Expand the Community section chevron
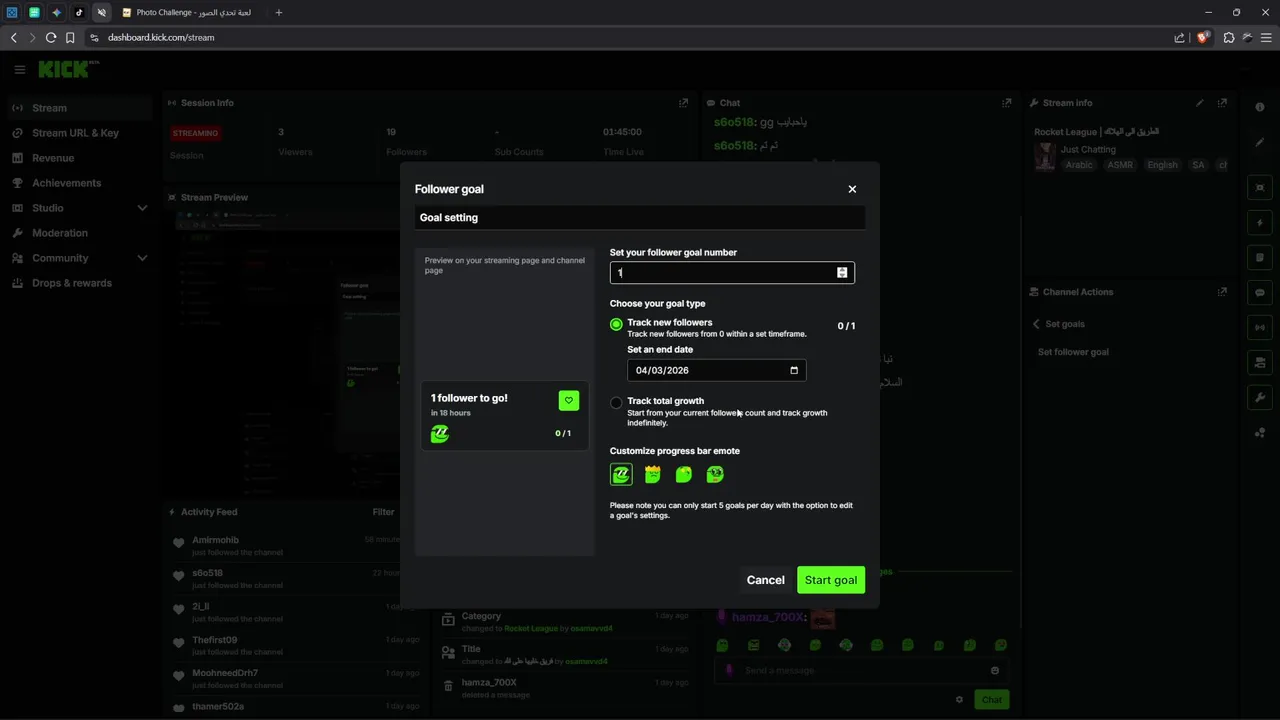Screen dimensions: 1280x720 click(x=142, y=258)
